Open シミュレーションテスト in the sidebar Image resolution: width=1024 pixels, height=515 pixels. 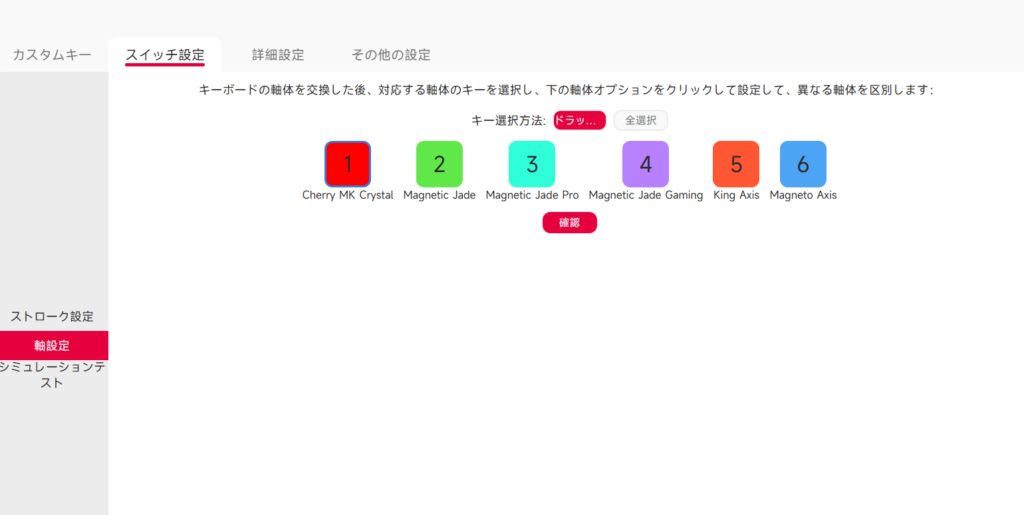coord(52,375)
